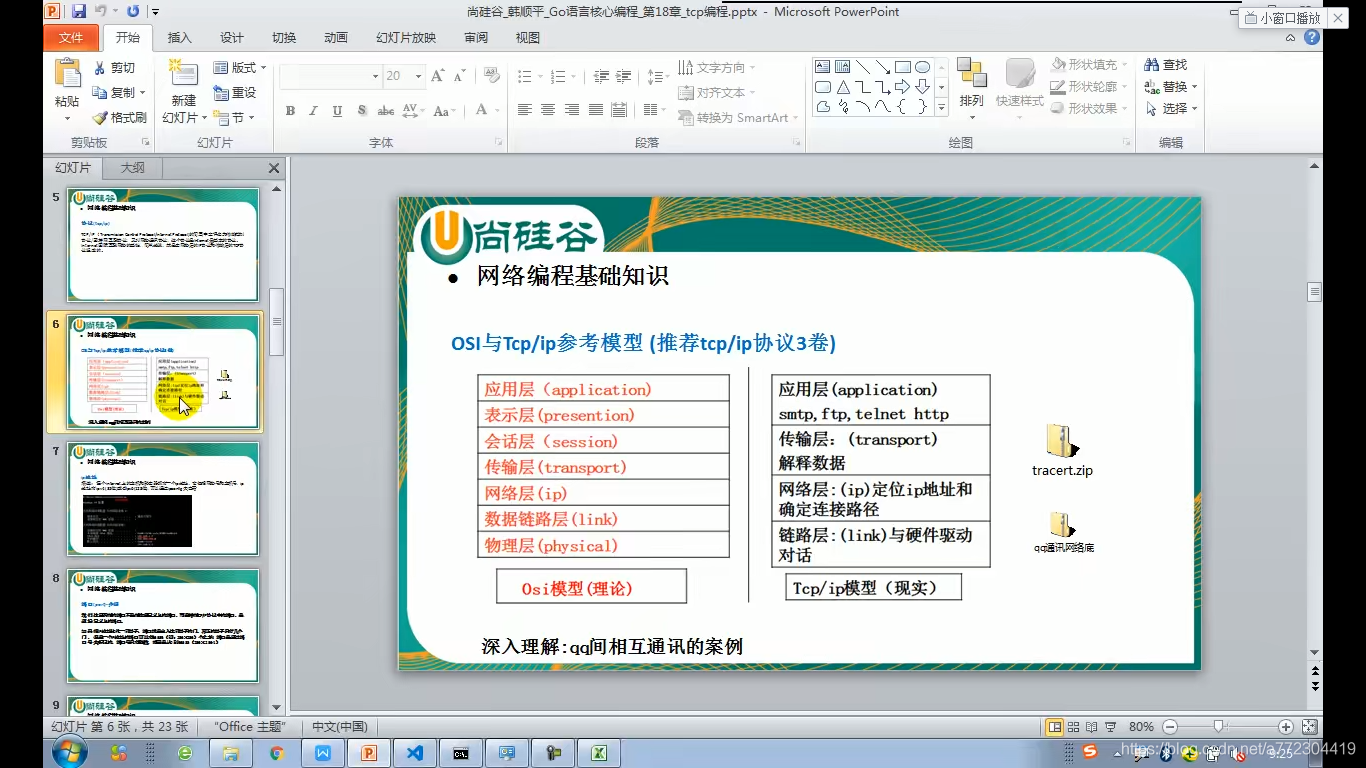Image resolution: width=1366 pixels, height=768 pixels.
Task: Click the zoom slider handle
Action: [1217, 727]
